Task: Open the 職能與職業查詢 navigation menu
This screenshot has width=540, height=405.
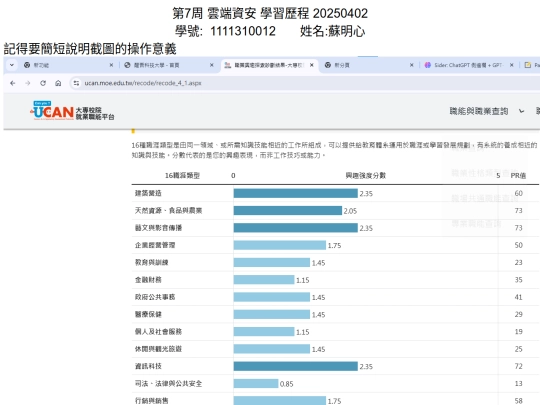Action: point(479,111)
